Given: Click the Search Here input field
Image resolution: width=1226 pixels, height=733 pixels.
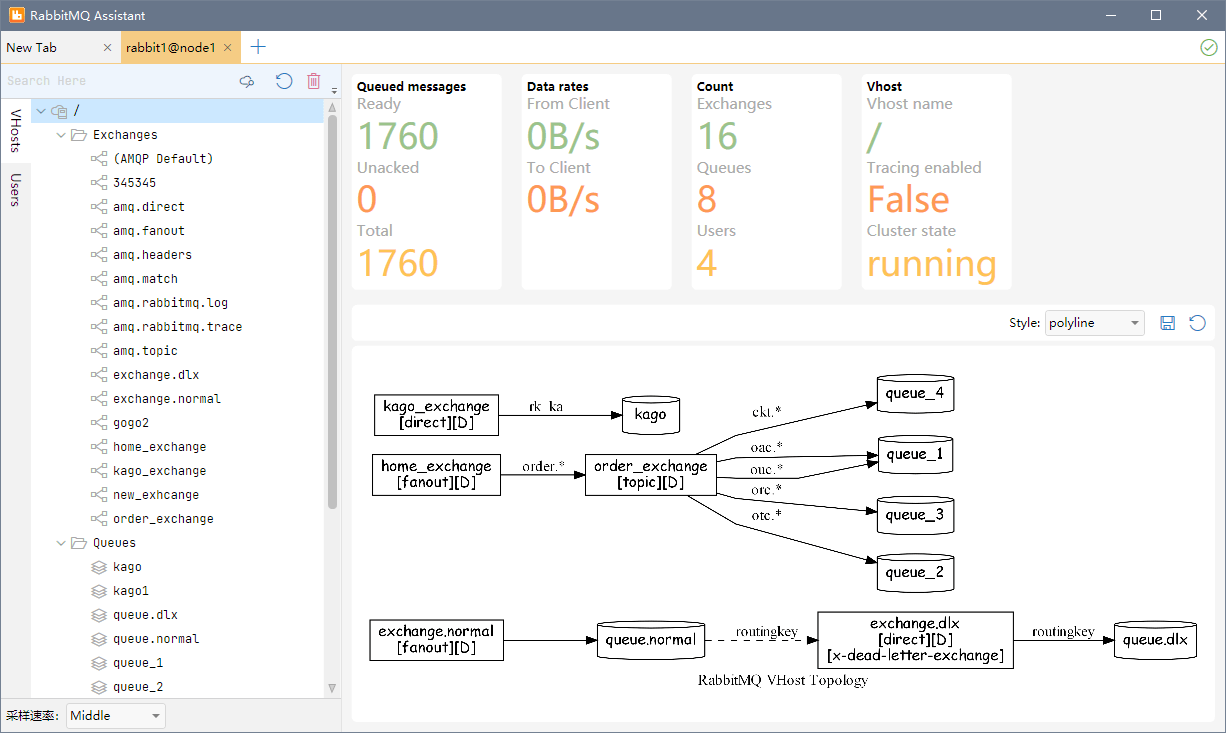Looking at the screenshot, I should tap(118, 81).
